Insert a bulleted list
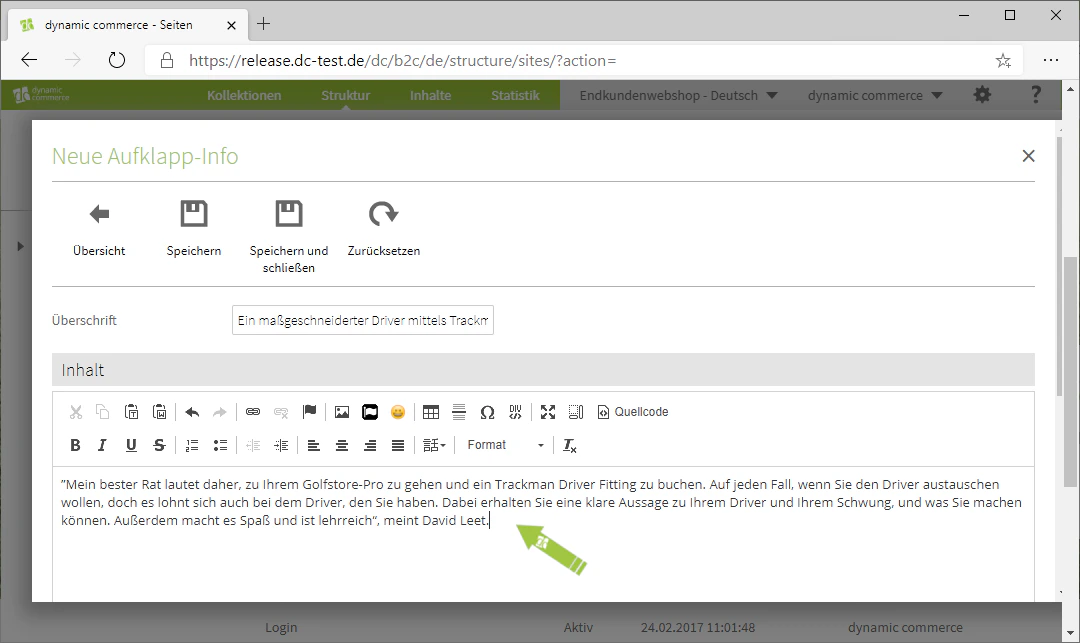This screenshot has width=1080, height=643. pos(220,445)
